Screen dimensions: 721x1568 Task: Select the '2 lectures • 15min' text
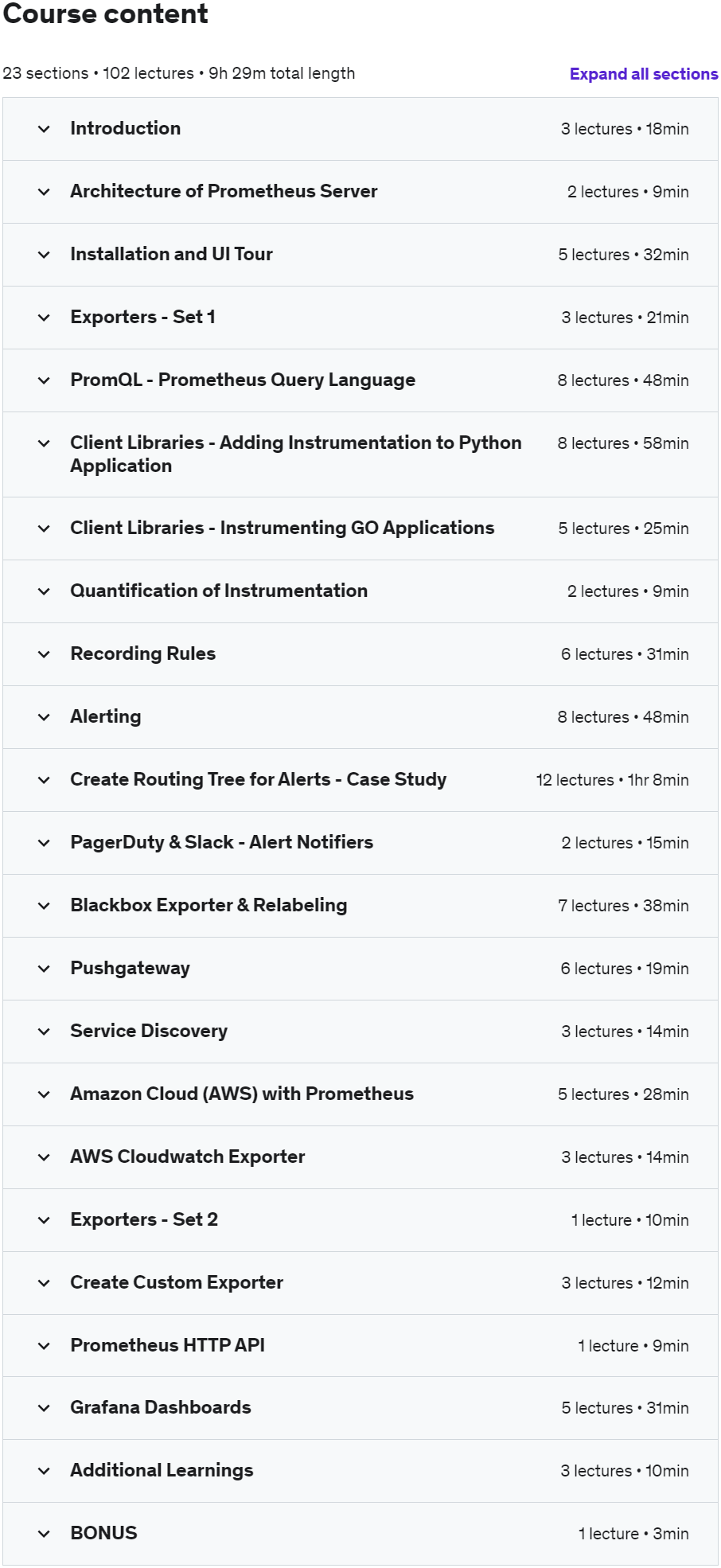(x=626, y=843)
